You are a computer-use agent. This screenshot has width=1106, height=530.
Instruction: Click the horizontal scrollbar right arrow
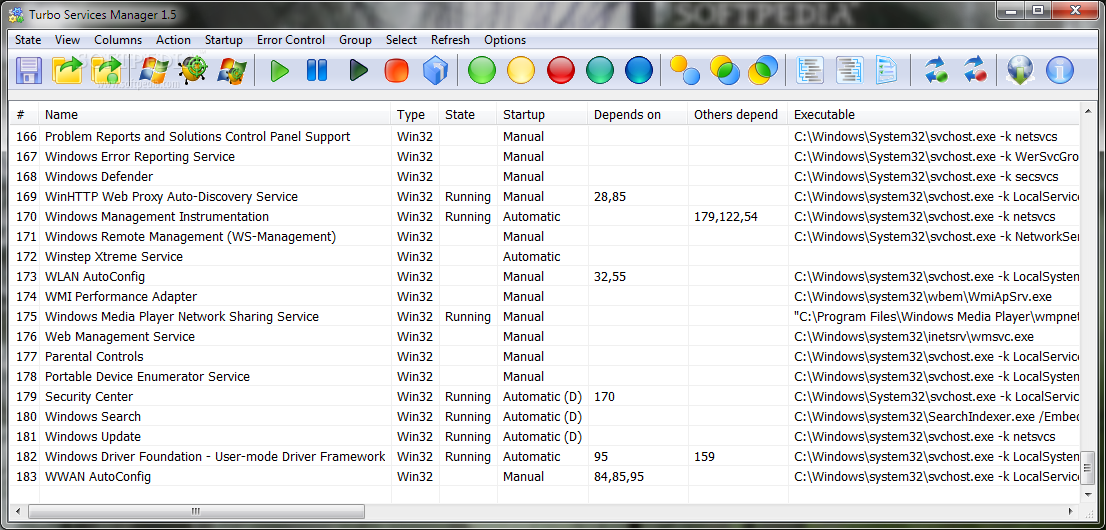pos(1073,511)
